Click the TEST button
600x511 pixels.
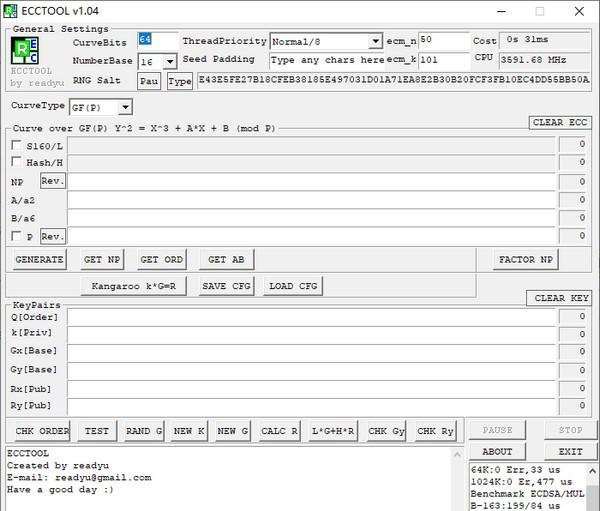coord(97,431)
